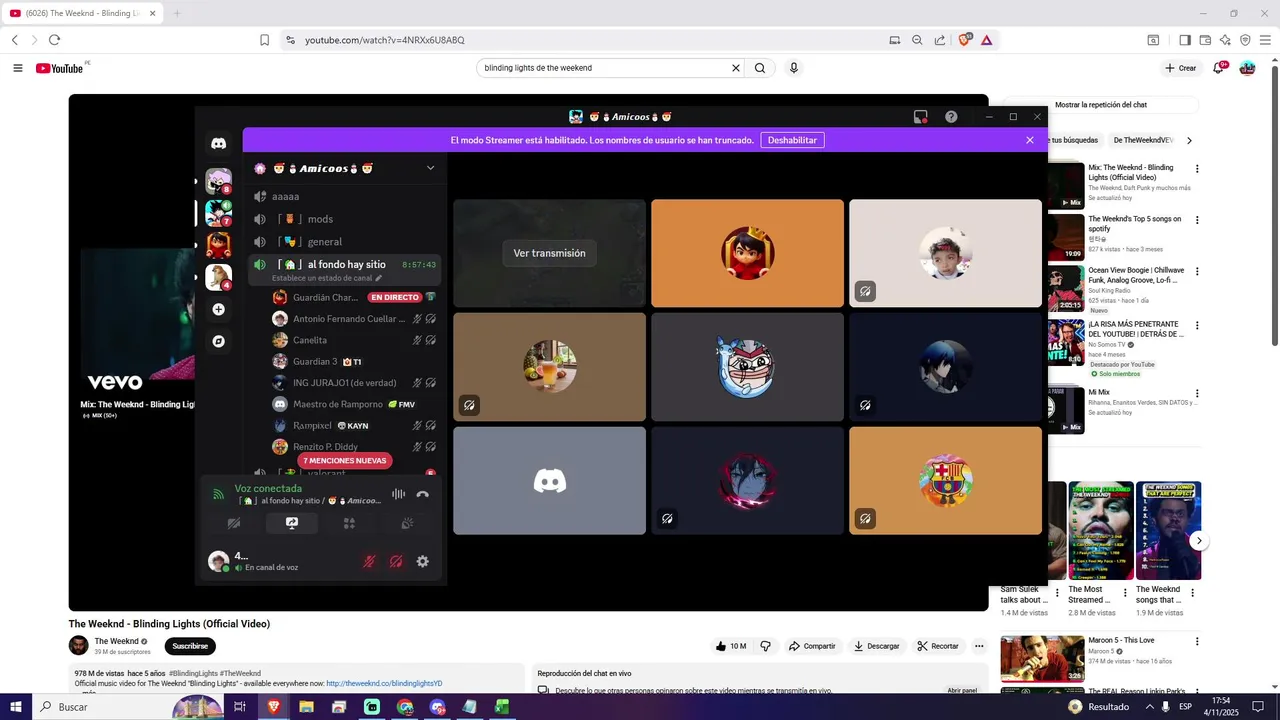Start YouTube voice search microphone
Screen dimensions: 1280x720
[794, 68]
